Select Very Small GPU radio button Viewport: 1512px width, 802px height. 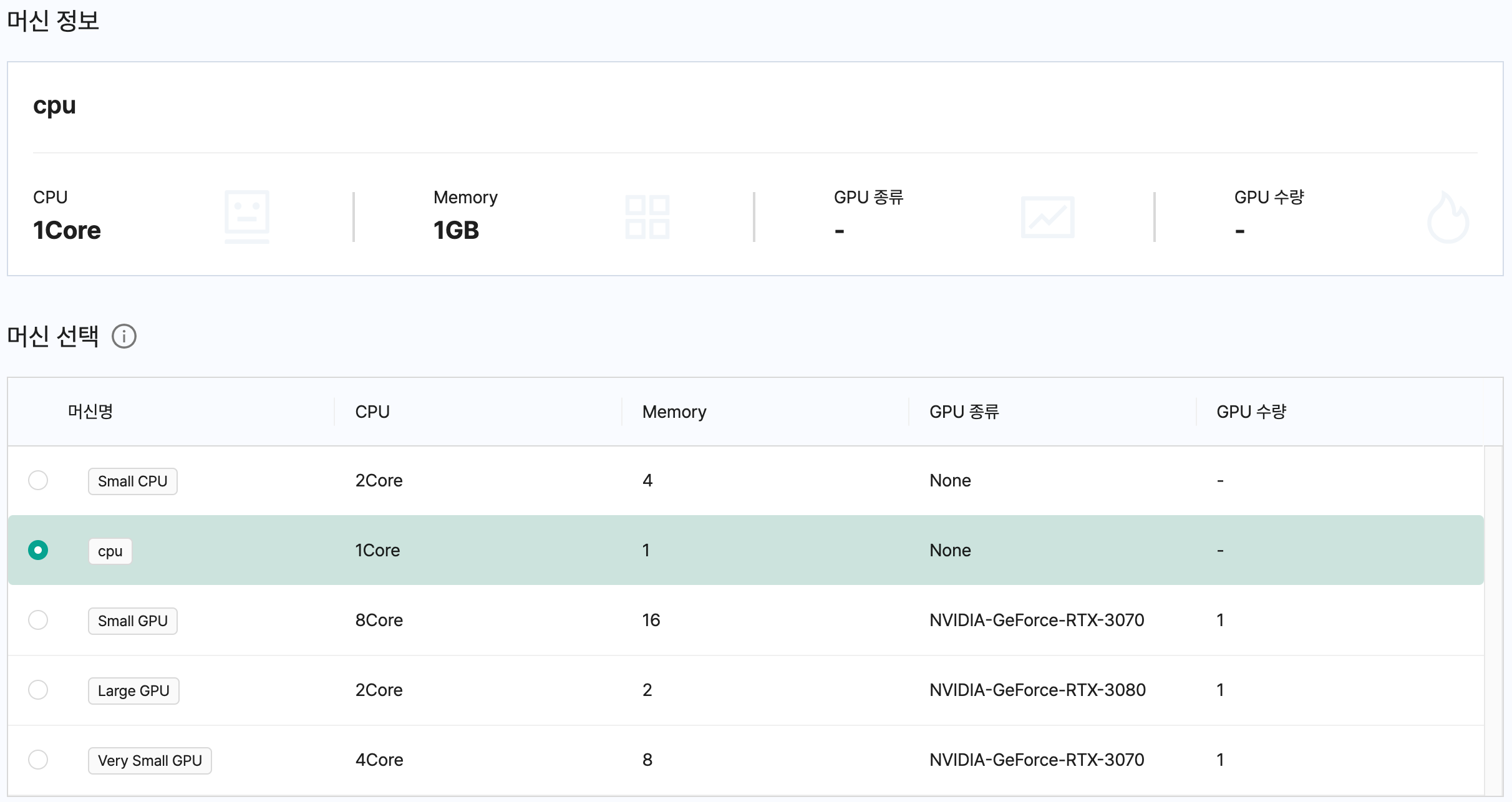click(x=38, y=760)
